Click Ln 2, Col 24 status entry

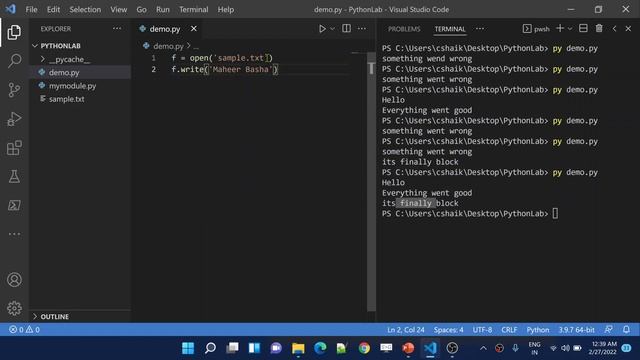pos(406,329)
